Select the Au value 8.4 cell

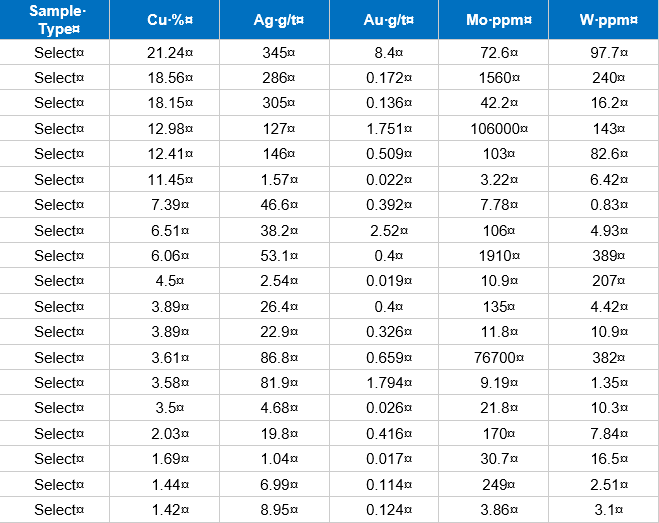(383, 52)
